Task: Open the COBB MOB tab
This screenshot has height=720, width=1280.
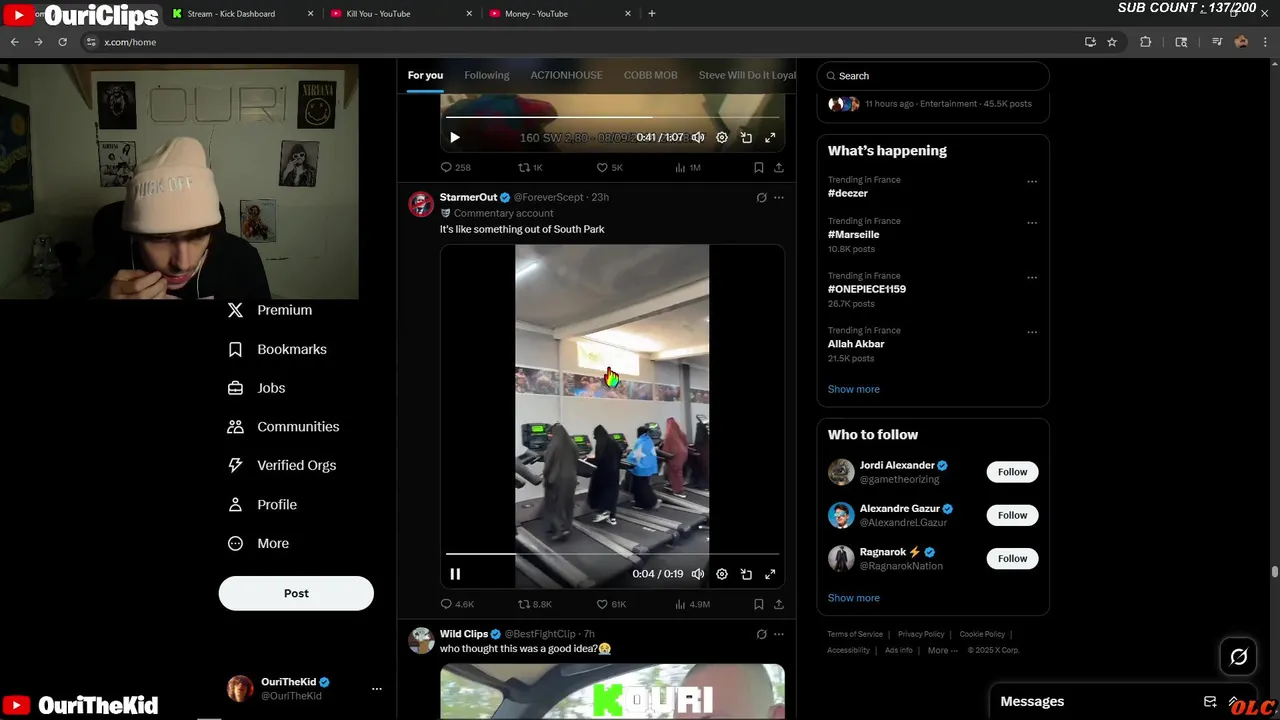Action: [x=650, y=75]
